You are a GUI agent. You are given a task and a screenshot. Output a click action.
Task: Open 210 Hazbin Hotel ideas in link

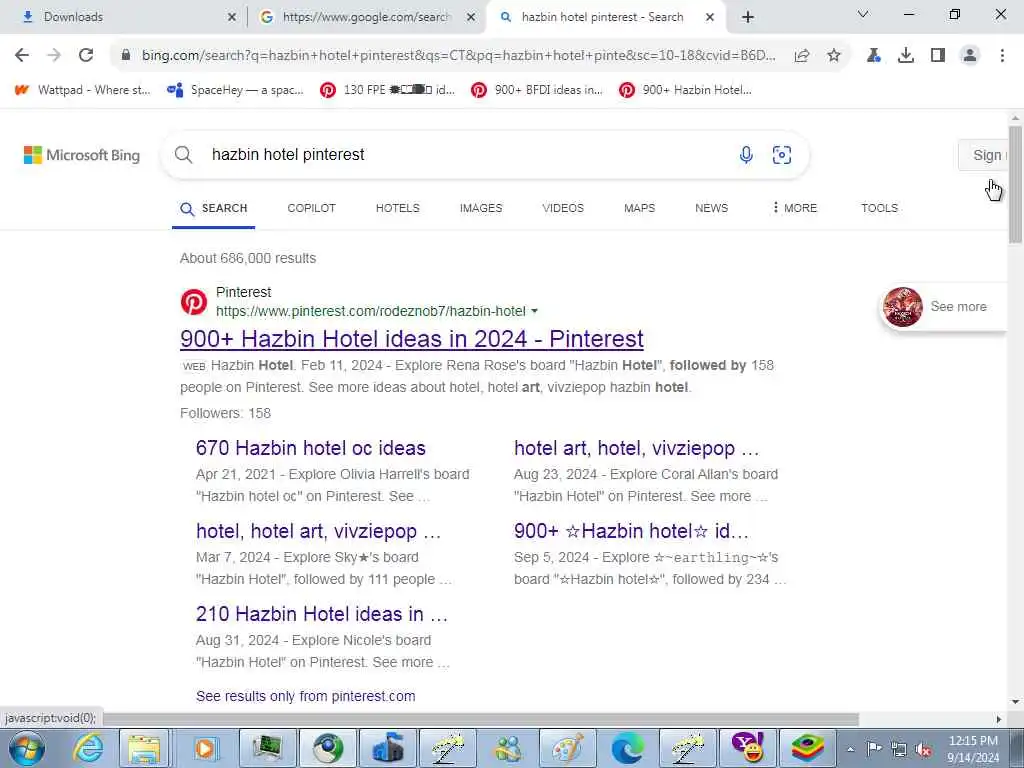[x=322, y=614]
